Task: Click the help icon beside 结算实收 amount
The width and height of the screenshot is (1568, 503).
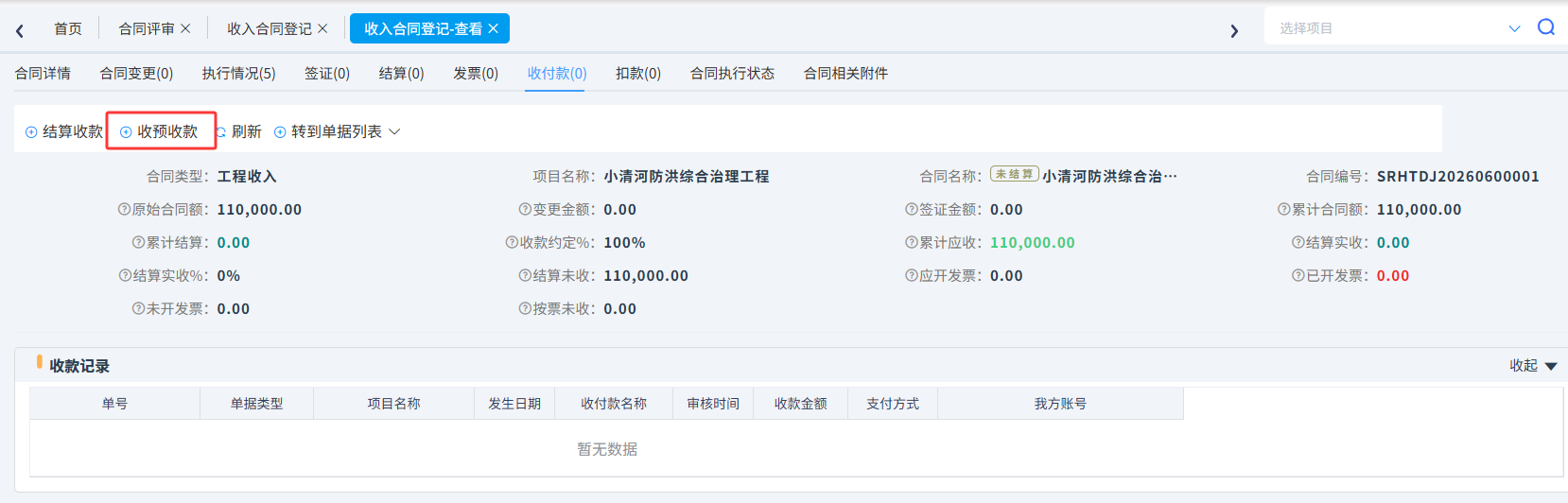Action: pos(1298,242)
